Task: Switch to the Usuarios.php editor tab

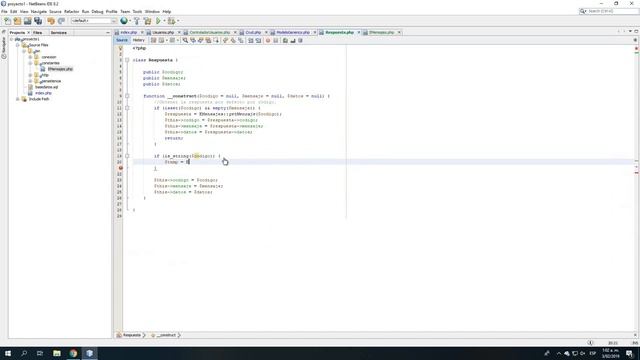Action: pyautogui.click(x=163, y=32)
